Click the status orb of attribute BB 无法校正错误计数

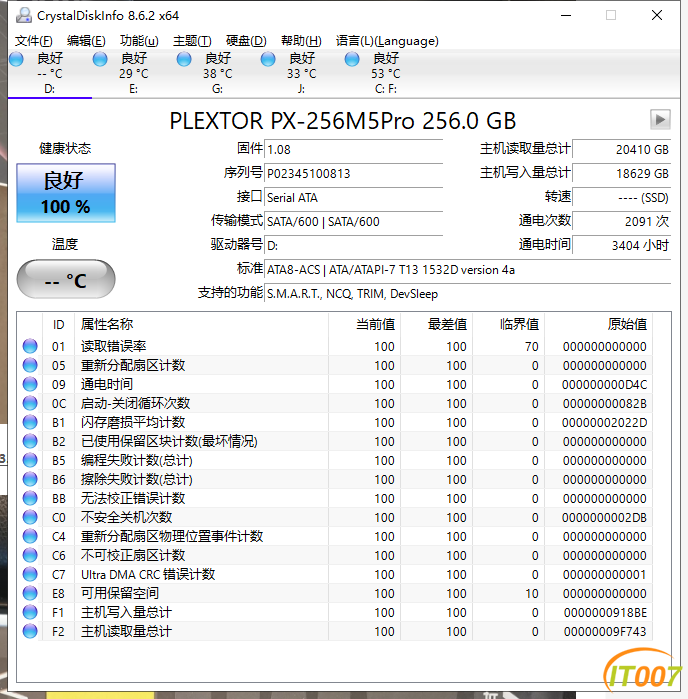pyautogui.click(x=30, y=498)
